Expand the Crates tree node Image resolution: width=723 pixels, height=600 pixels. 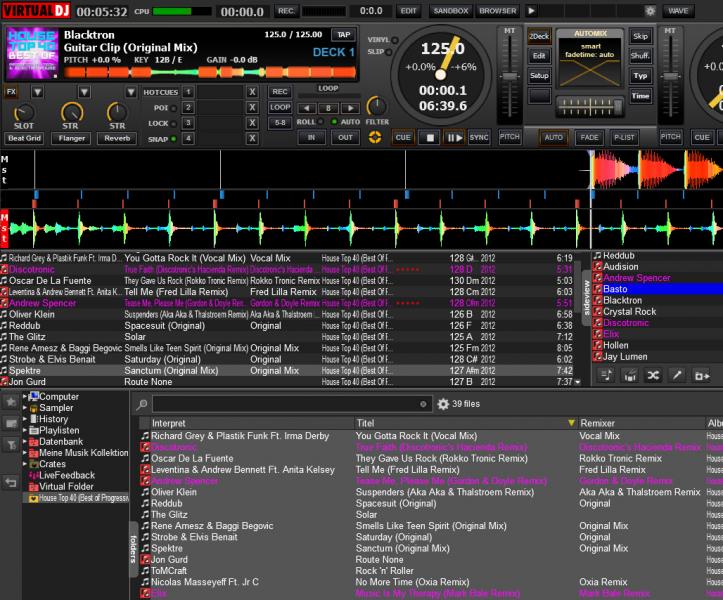24,464
